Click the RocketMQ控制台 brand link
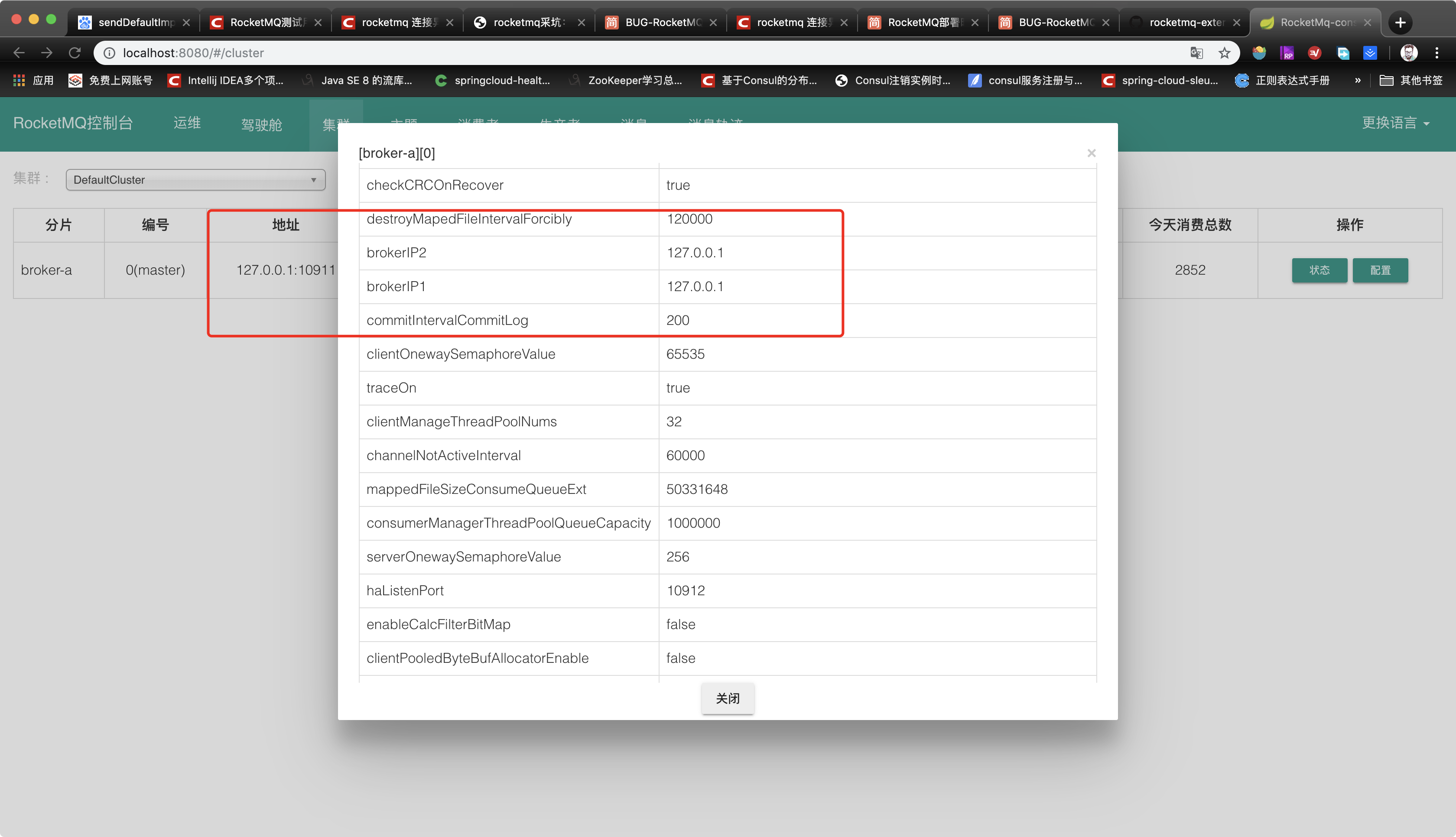The height and width of the screenshot is (837, 1456). point(73,123)
